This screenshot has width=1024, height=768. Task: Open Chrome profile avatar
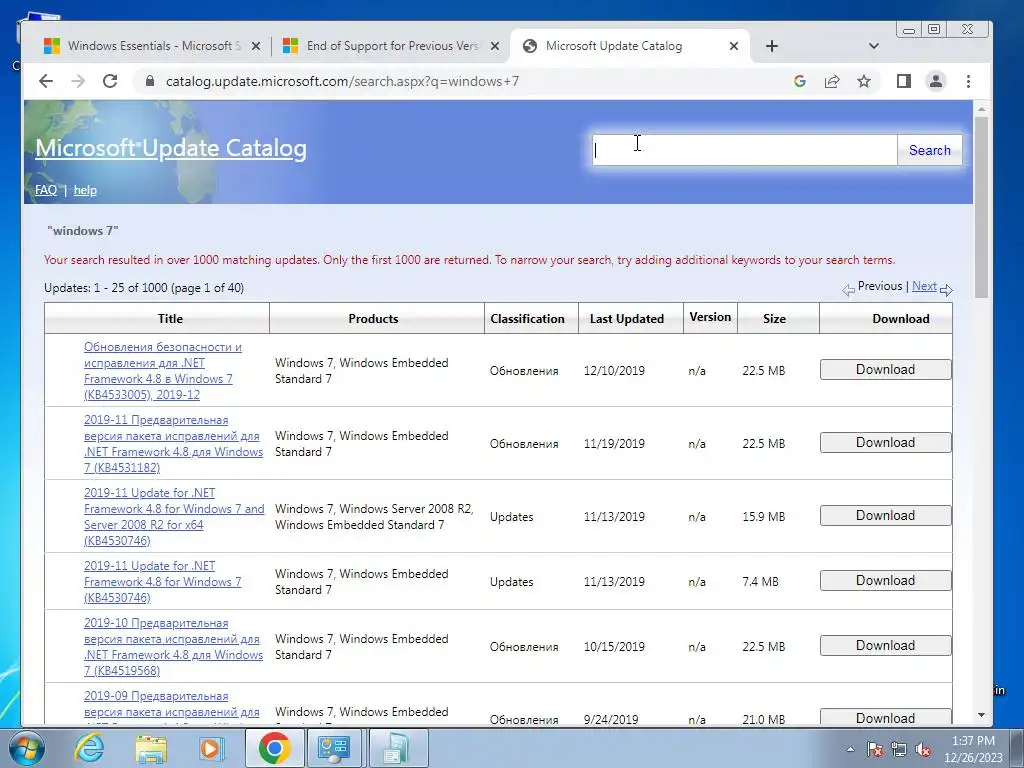point(936,81)
